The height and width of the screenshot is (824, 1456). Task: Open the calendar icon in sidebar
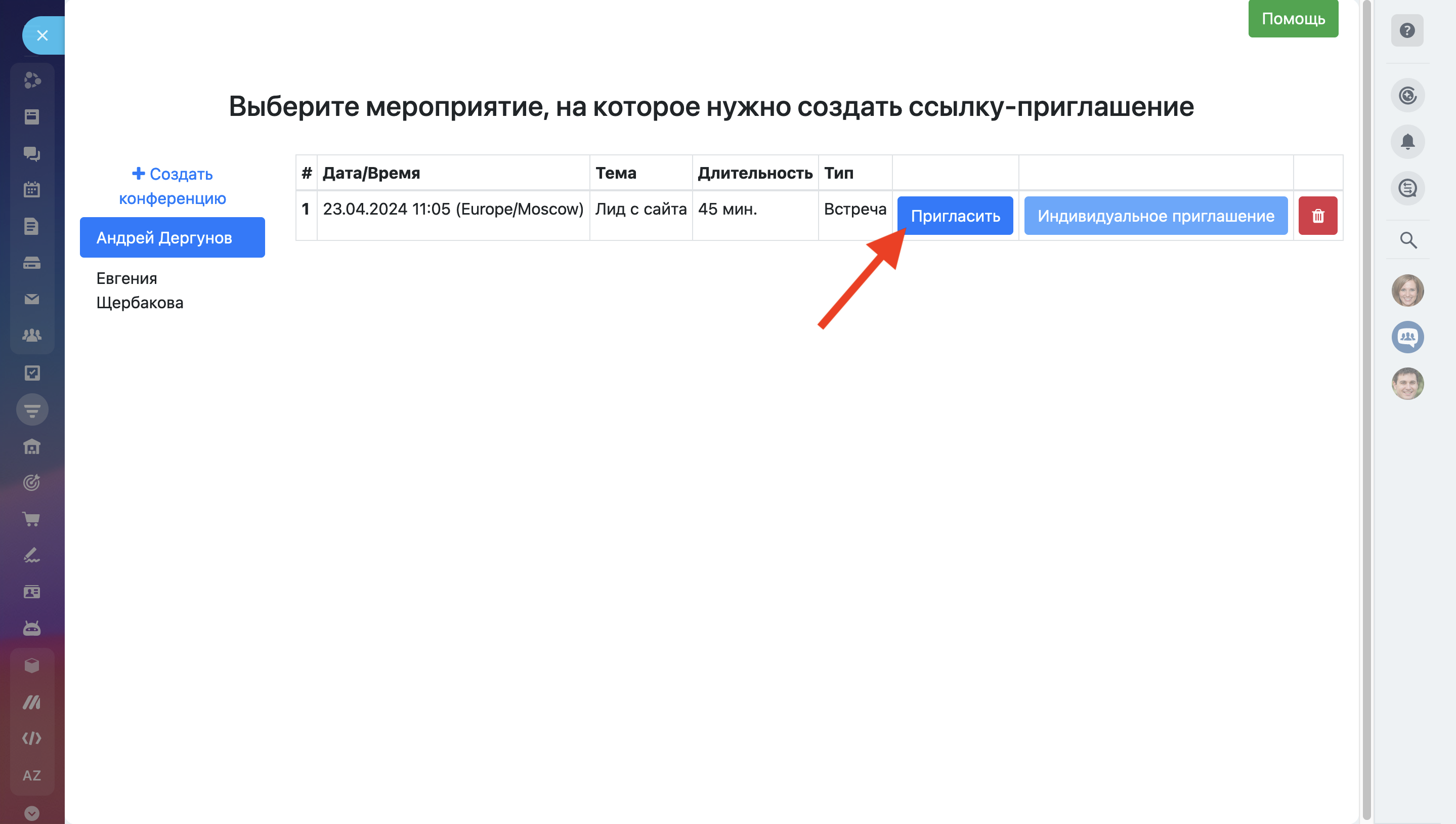pos(32,190)
